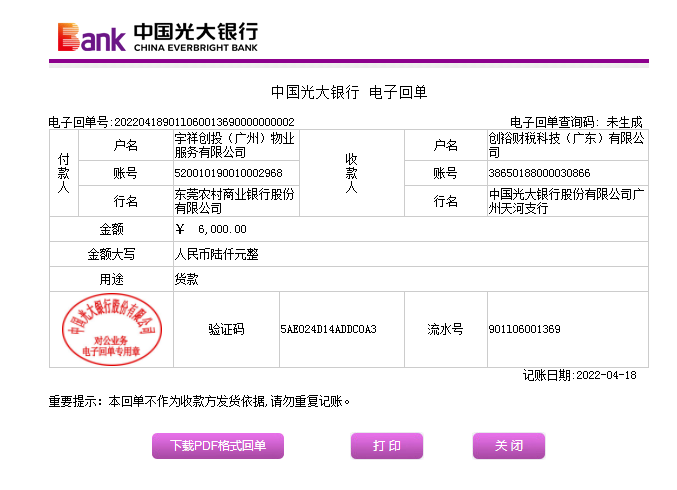
Task: Click the 金额 label cell
Action: coord(111,229)
